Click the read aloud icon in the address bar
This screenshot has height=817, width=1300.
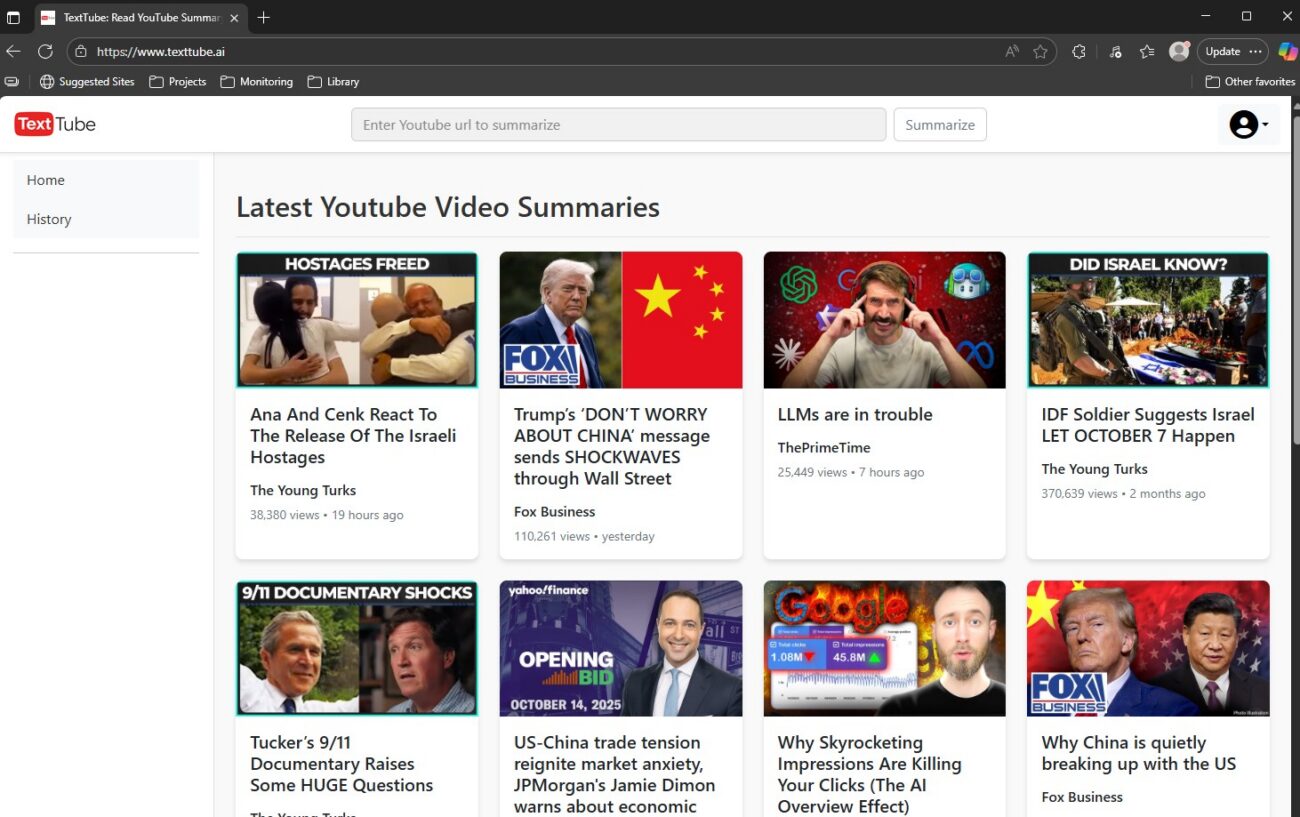[1012, 51]
